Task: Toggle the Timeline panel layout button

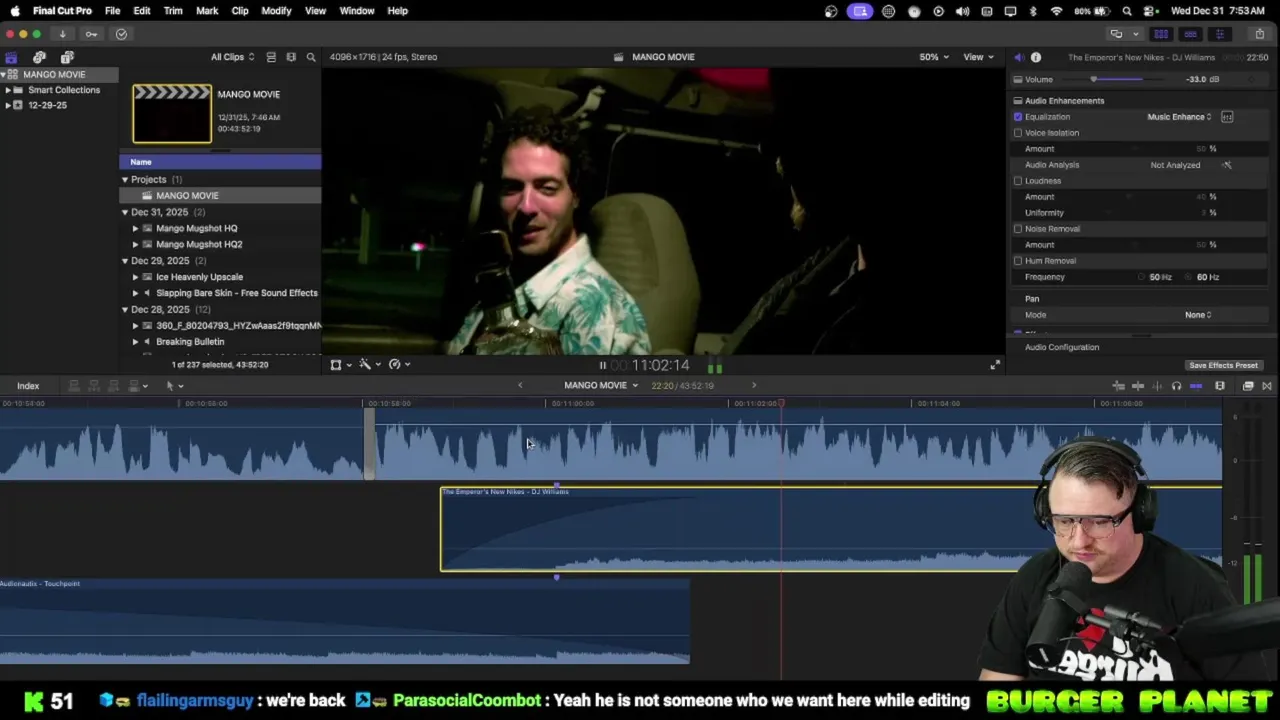Action: 1190,34
